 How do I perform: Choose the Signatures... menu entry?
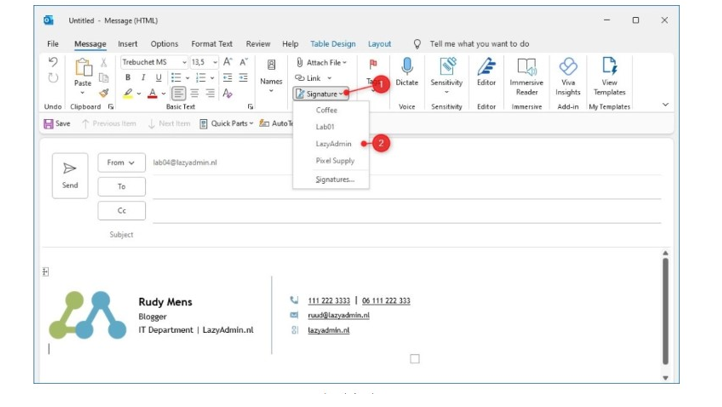click(x=334, y=179)
